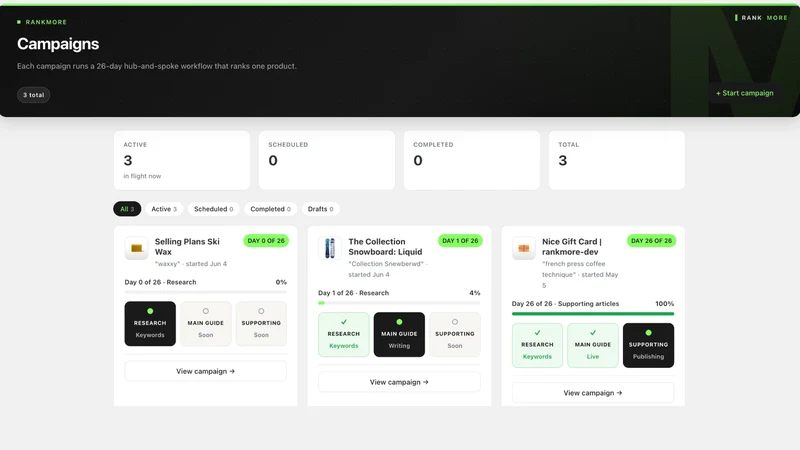
Task: Select the Active 3 filter tab
Action: pyautogui.click(x=164, y=209)
